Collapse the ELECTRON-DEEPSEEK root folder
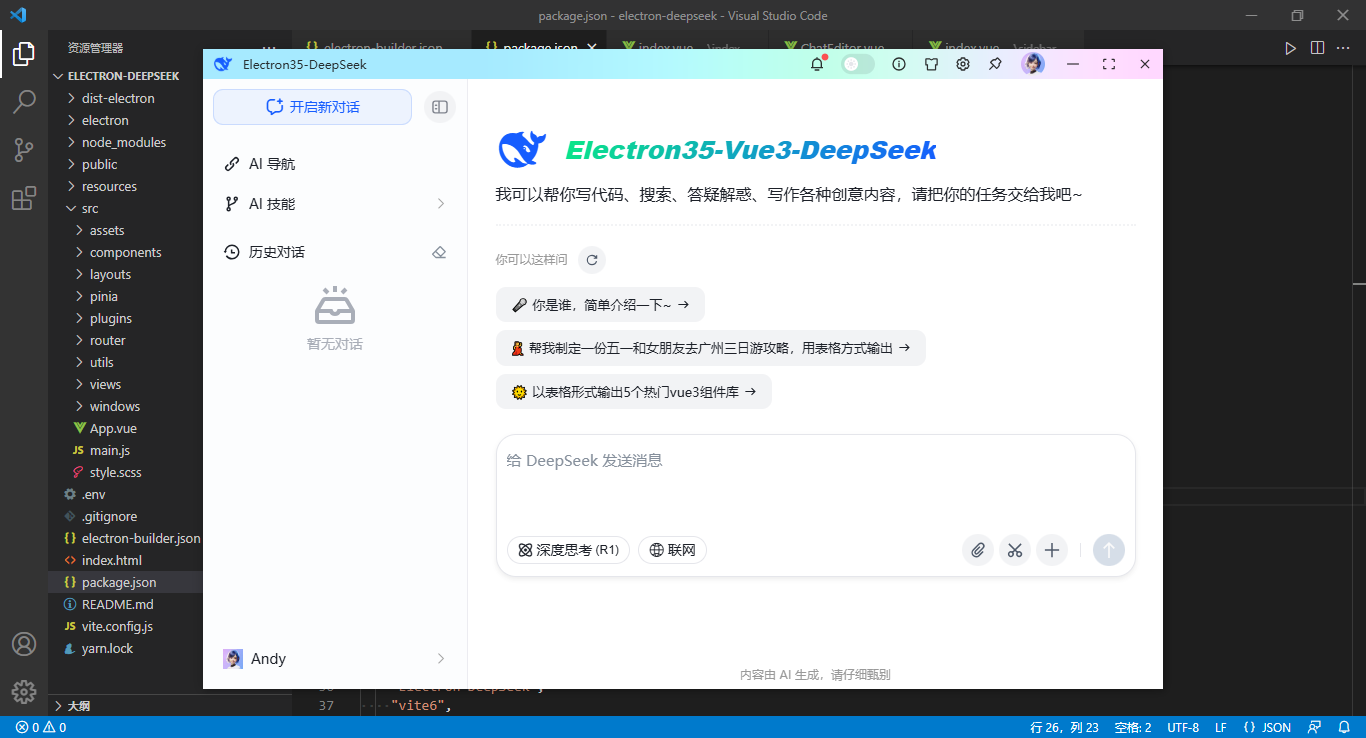 point(126,76)
